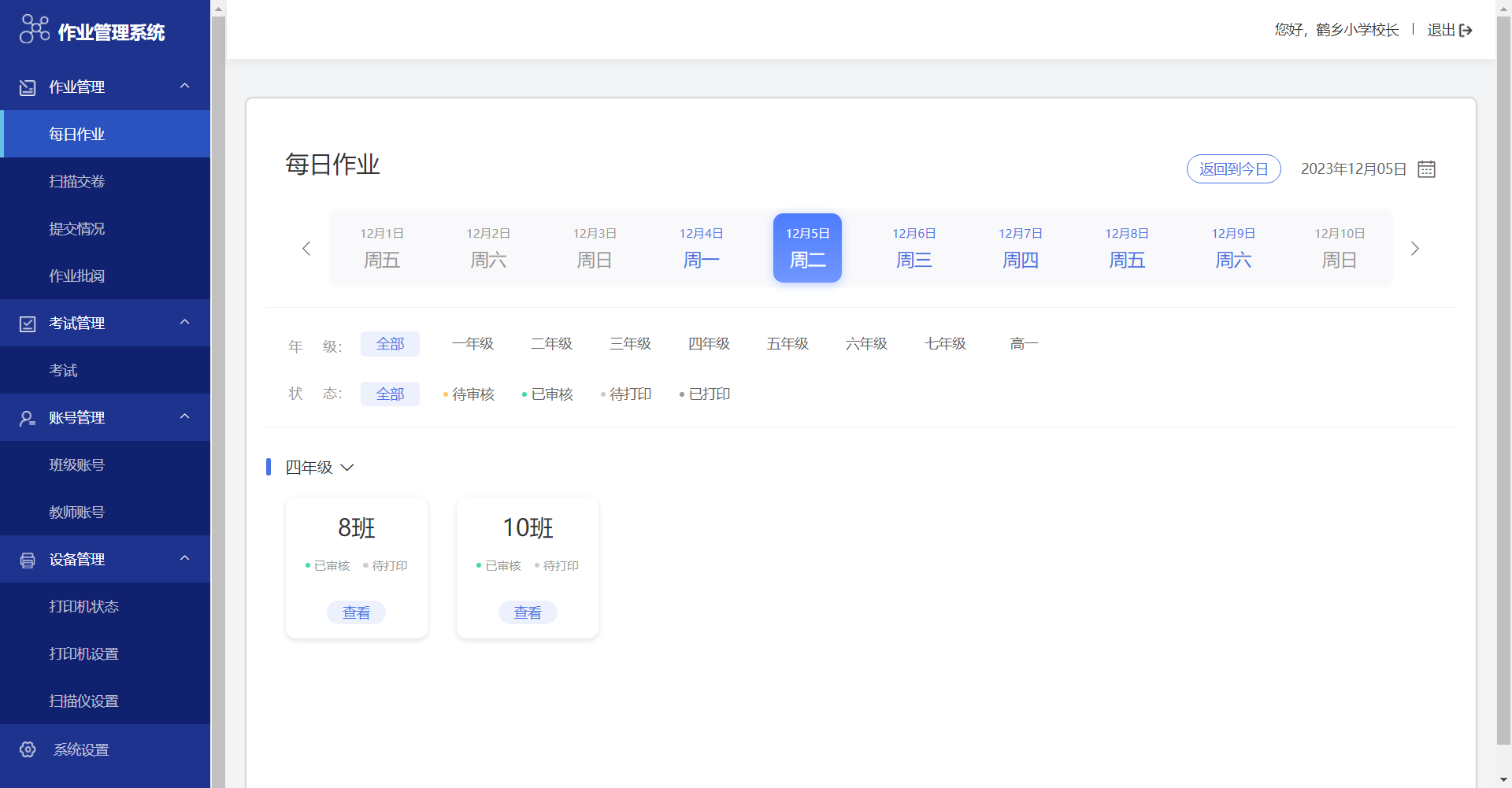Select 四年级 grade filter
Image resolution: width=1512 pixels, height=788 pixels.
(x=709, y=344)
